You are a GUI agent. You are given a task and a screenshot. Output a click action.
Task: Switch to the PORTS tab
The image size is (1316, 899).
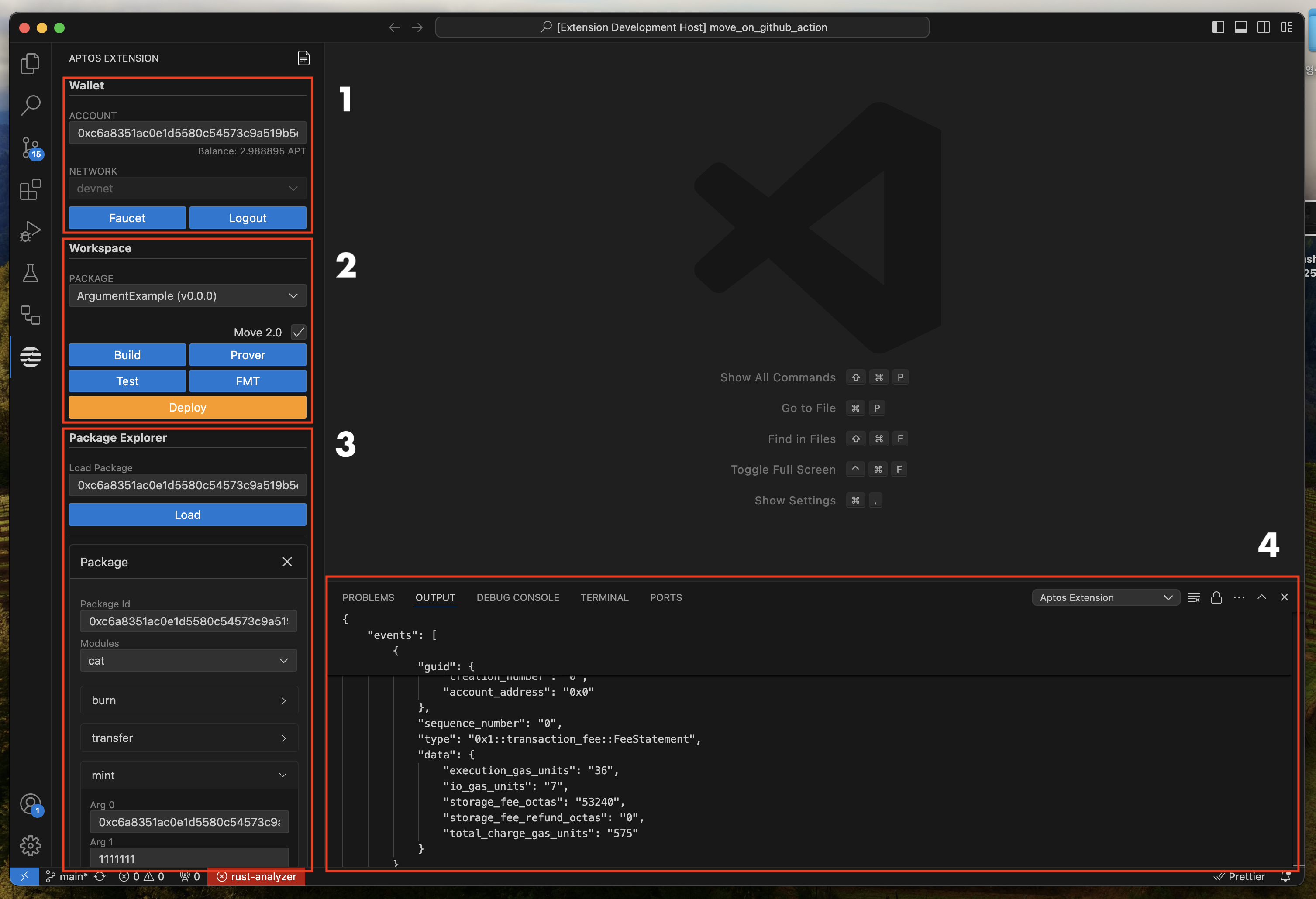point(666,597)
